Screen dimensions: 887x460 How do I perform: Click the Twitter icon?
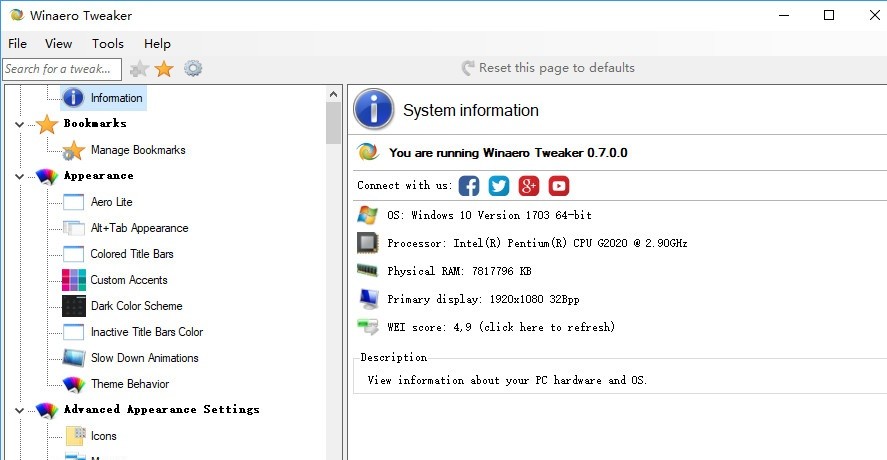[499, 186]
